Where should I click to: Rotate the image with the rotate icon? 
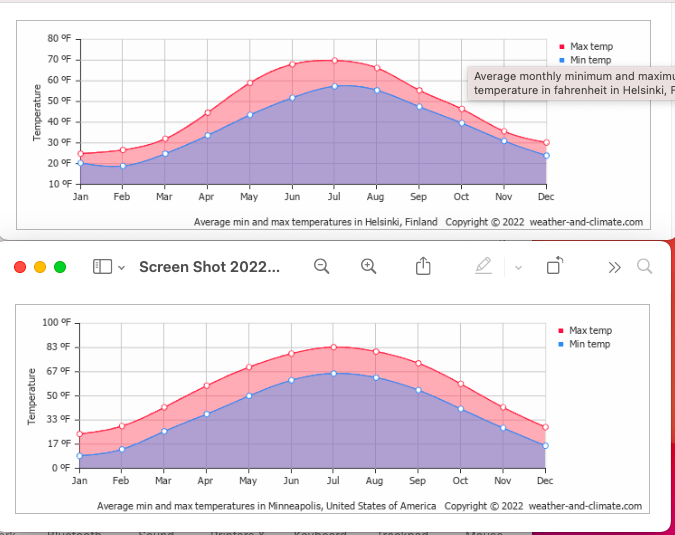555,266
